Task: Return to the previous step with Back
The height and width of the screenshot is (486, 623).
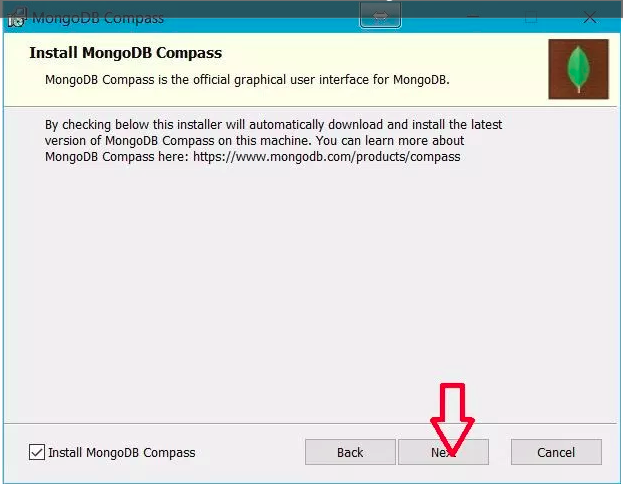Action: point(350,452)
